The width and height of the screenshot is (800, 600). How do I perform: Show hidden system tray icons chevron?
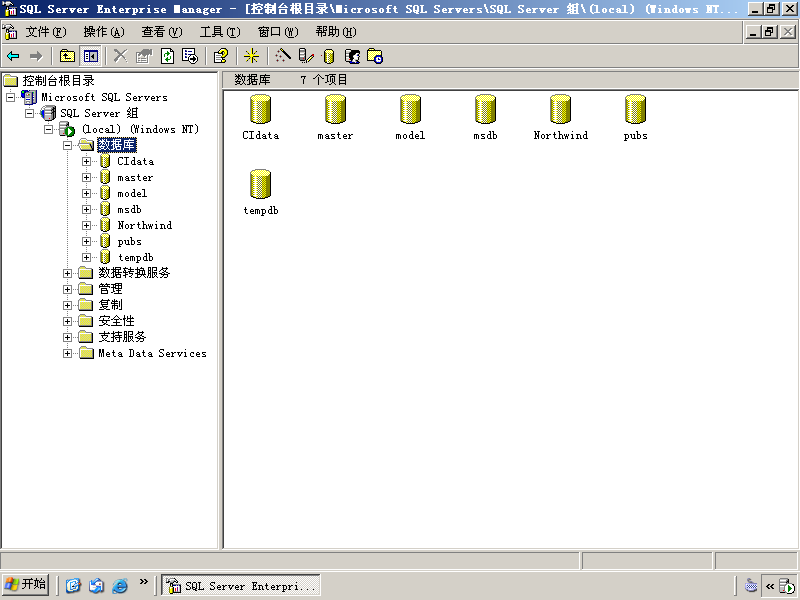click(x=770, y=586)
